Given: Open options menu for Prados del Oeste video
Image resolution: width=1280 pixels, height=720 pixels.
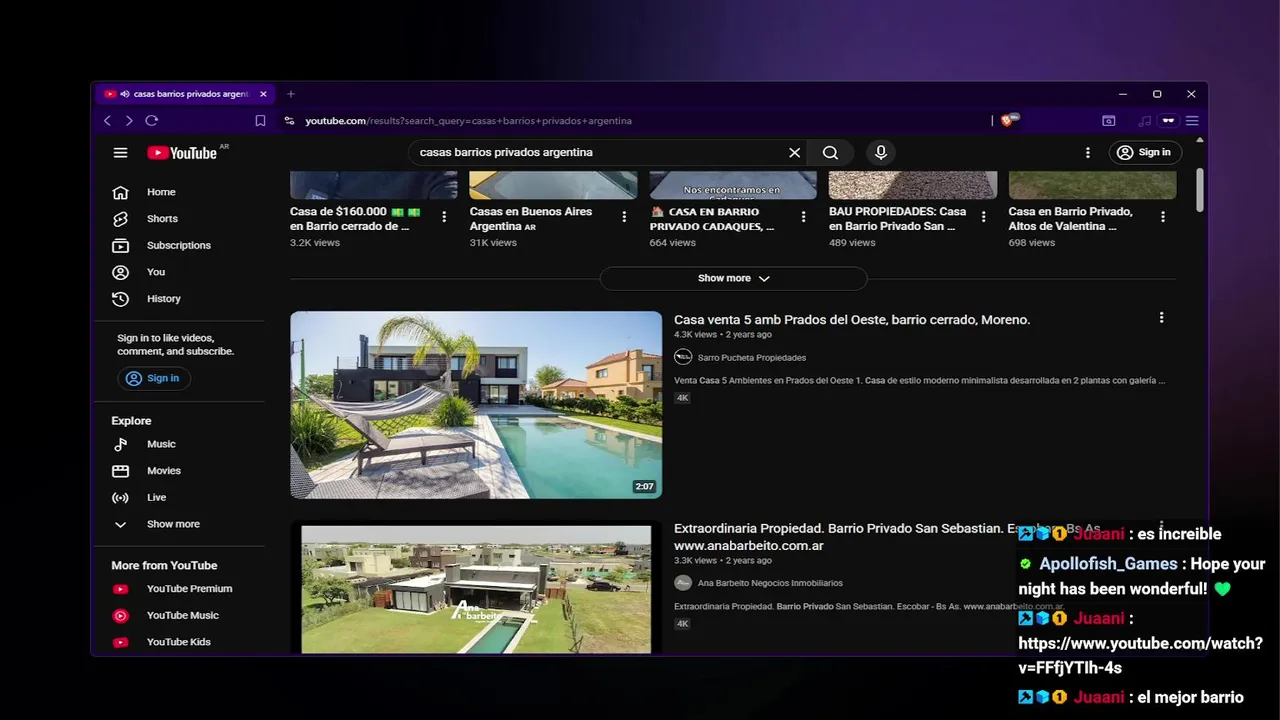Looking at the screenshot, I should tap(1161, 318).
